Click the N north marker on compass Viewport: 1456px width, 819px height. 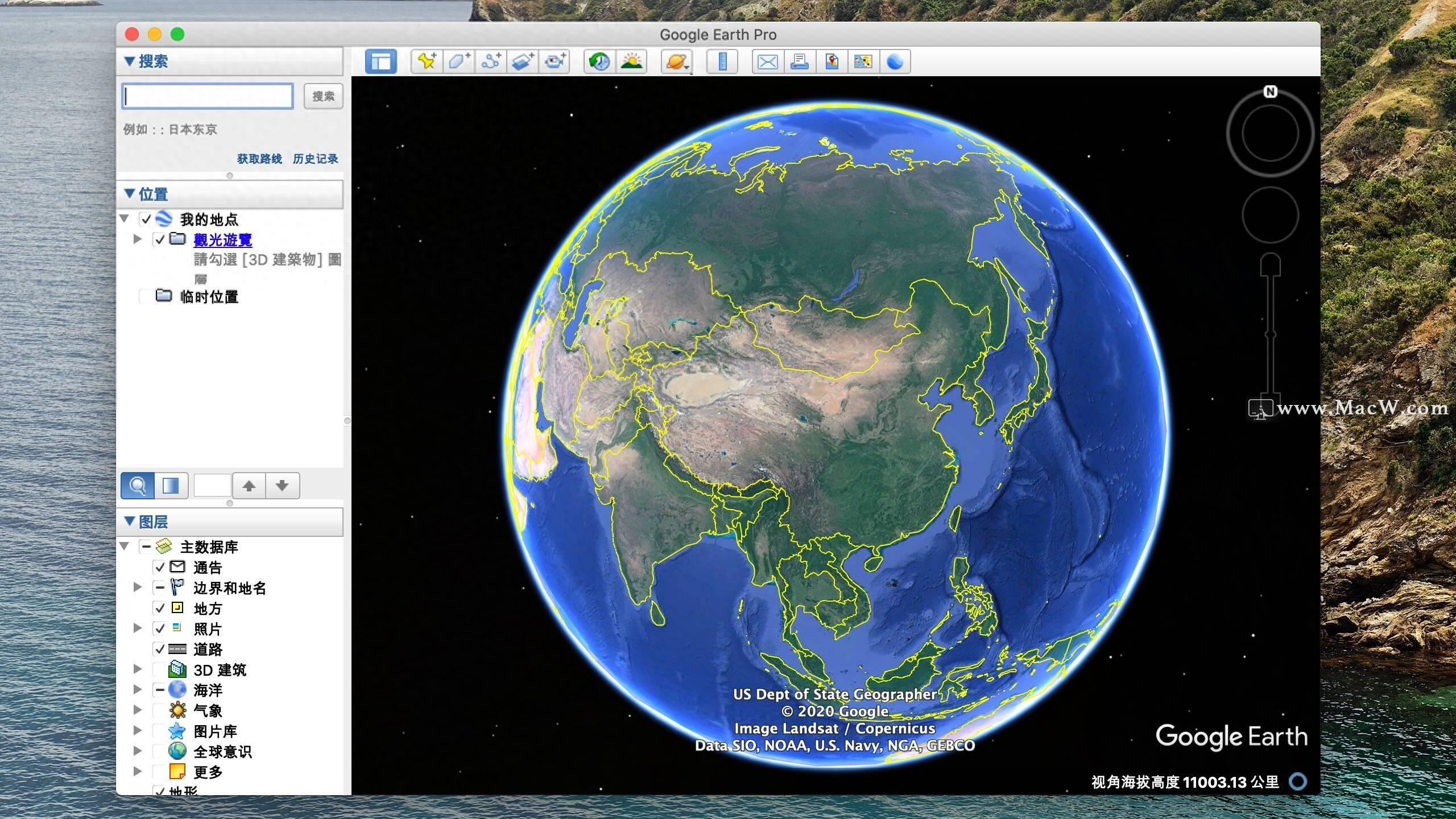1270,92
